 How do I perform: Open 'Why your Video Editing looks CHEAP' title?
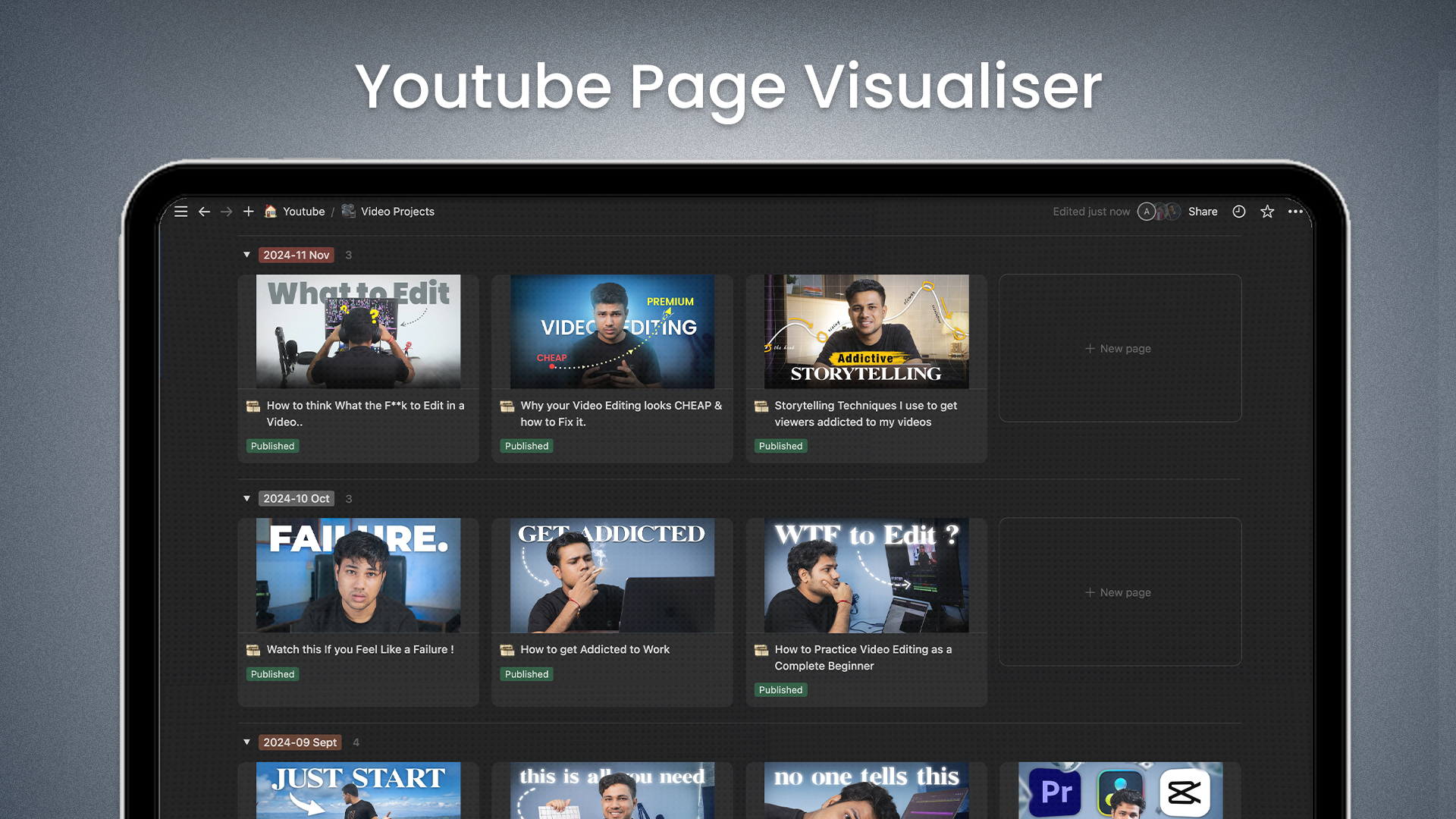point(621,414)
